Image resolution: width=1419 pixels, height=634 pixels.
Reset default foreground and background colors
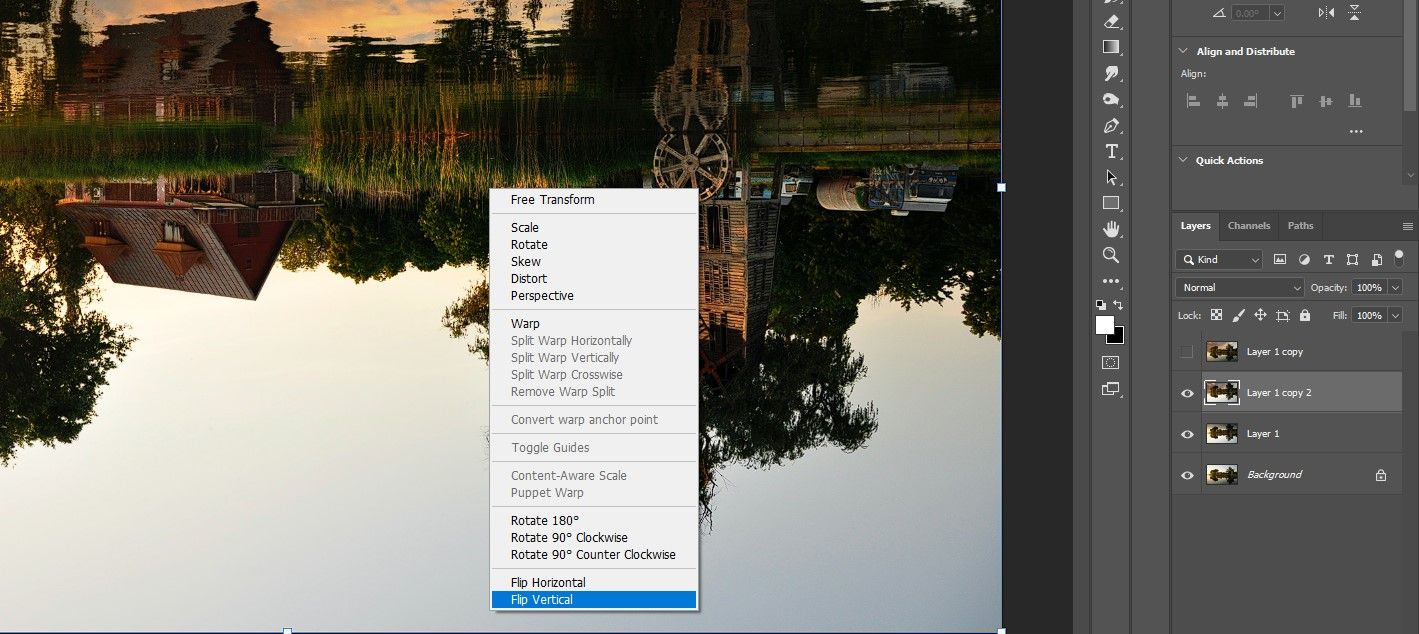click(1101, 304)
